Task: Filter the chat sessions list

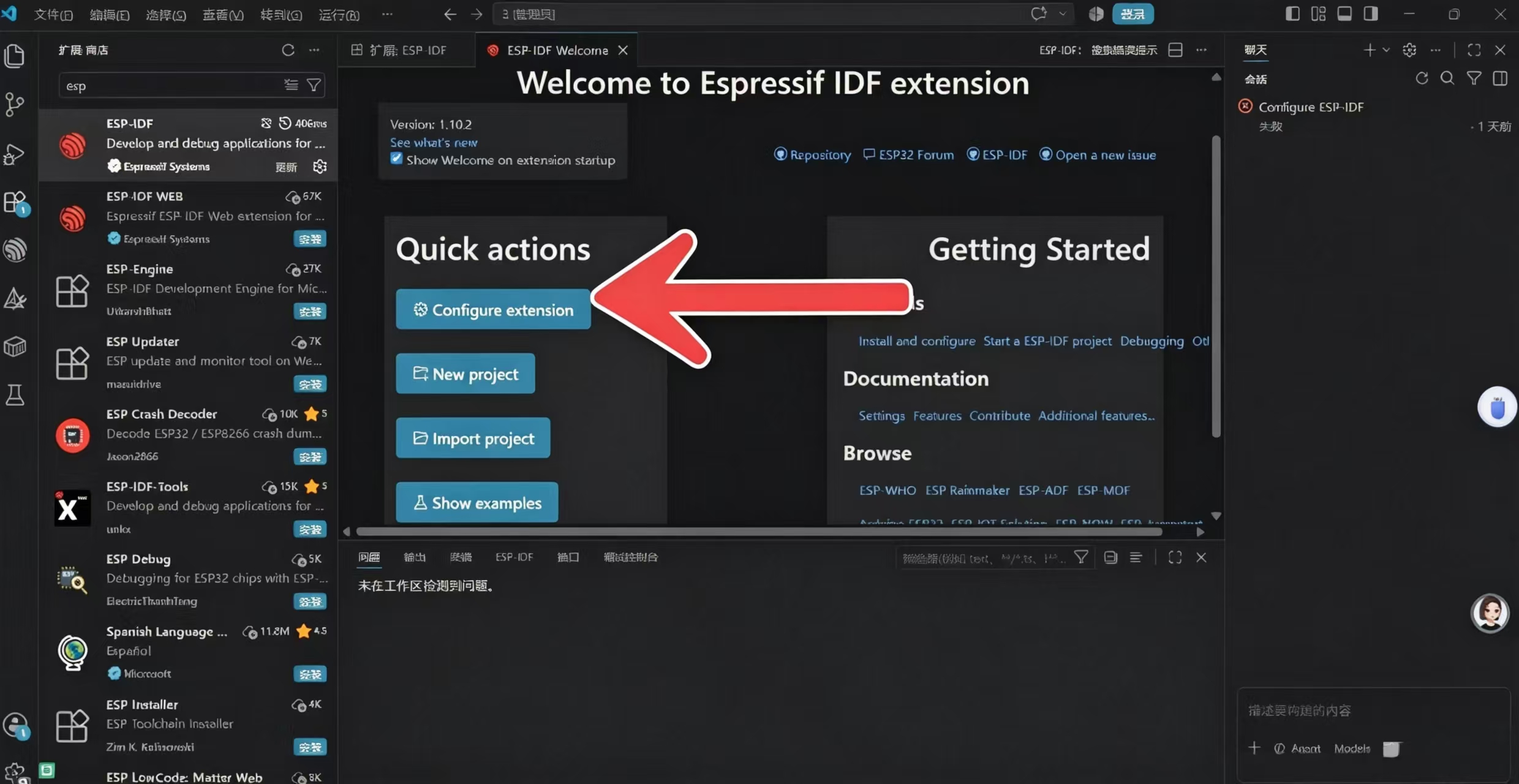Action: [1474, 78]
